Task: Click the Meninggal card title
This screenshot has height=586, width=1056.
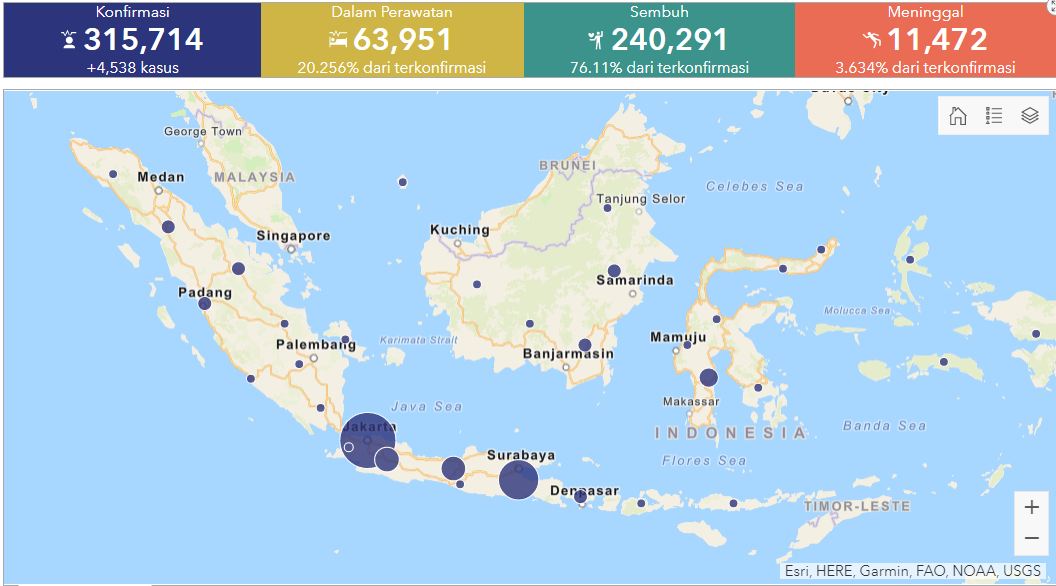Action: pyautogui.click(x=925, y=11)
